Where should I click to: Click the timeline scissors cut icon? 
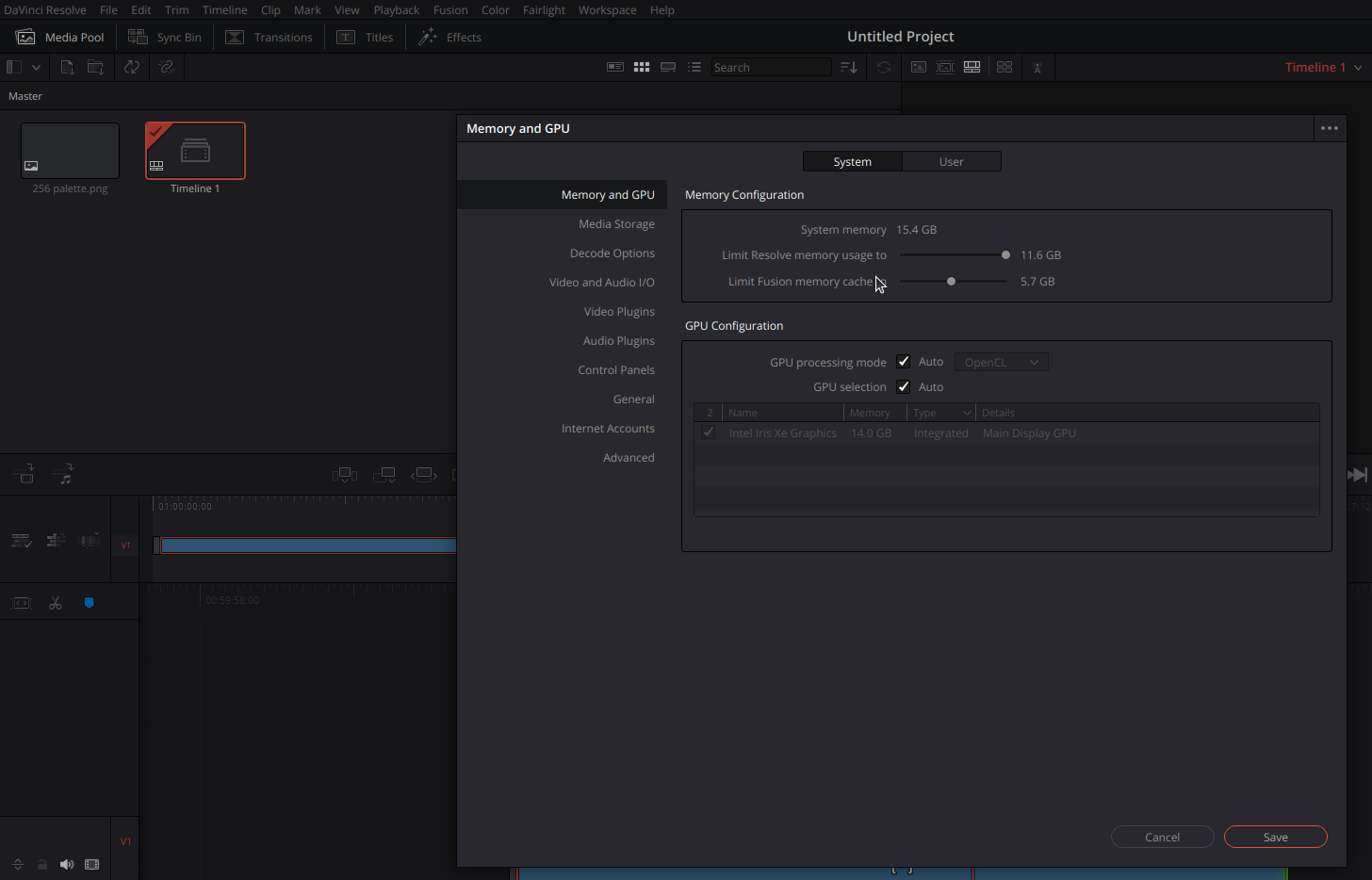pos(56,603)
